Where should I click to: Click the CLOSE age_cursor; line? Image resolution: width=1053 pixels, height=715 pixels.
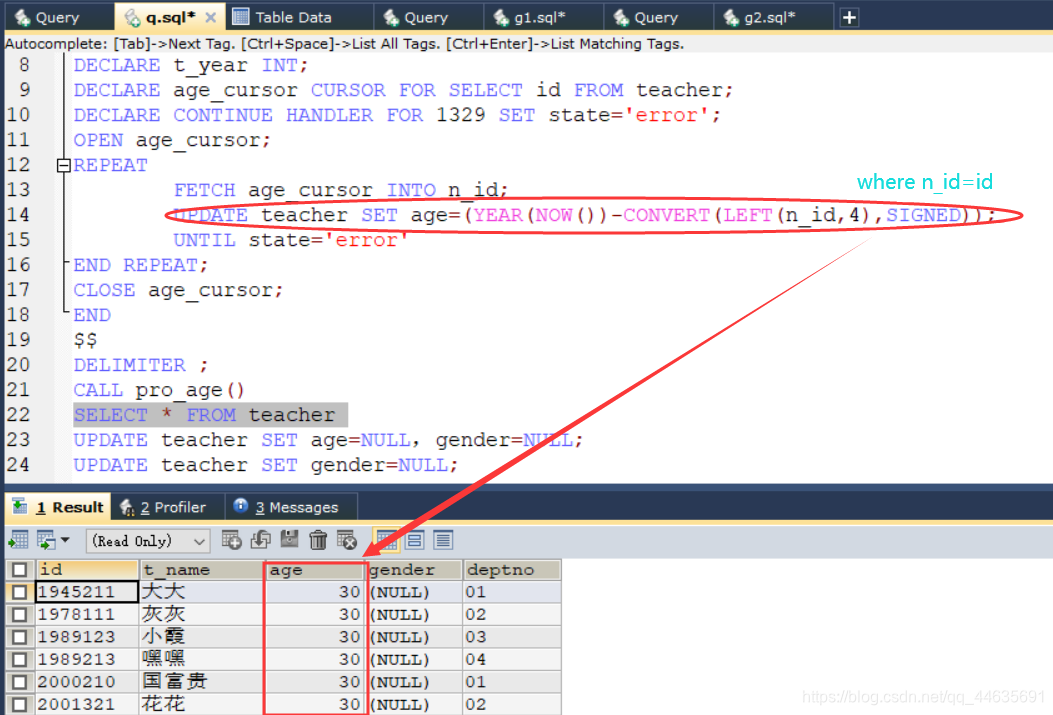tap(178, 290)
